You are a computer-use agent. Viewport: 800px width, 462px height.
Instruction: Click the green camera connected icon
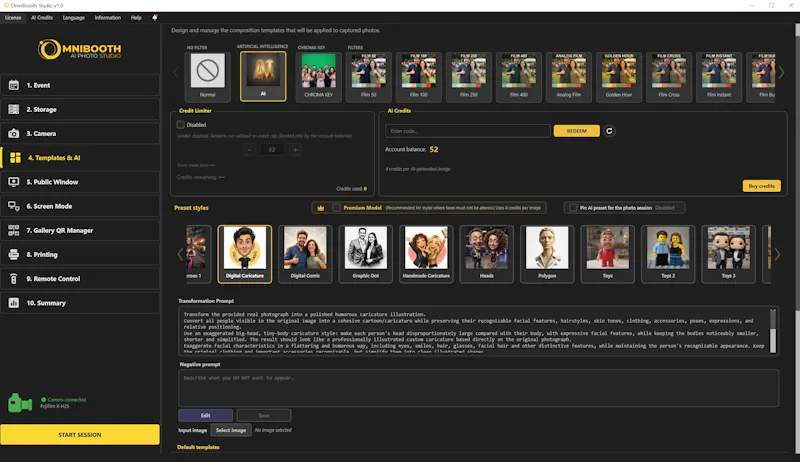20,403
